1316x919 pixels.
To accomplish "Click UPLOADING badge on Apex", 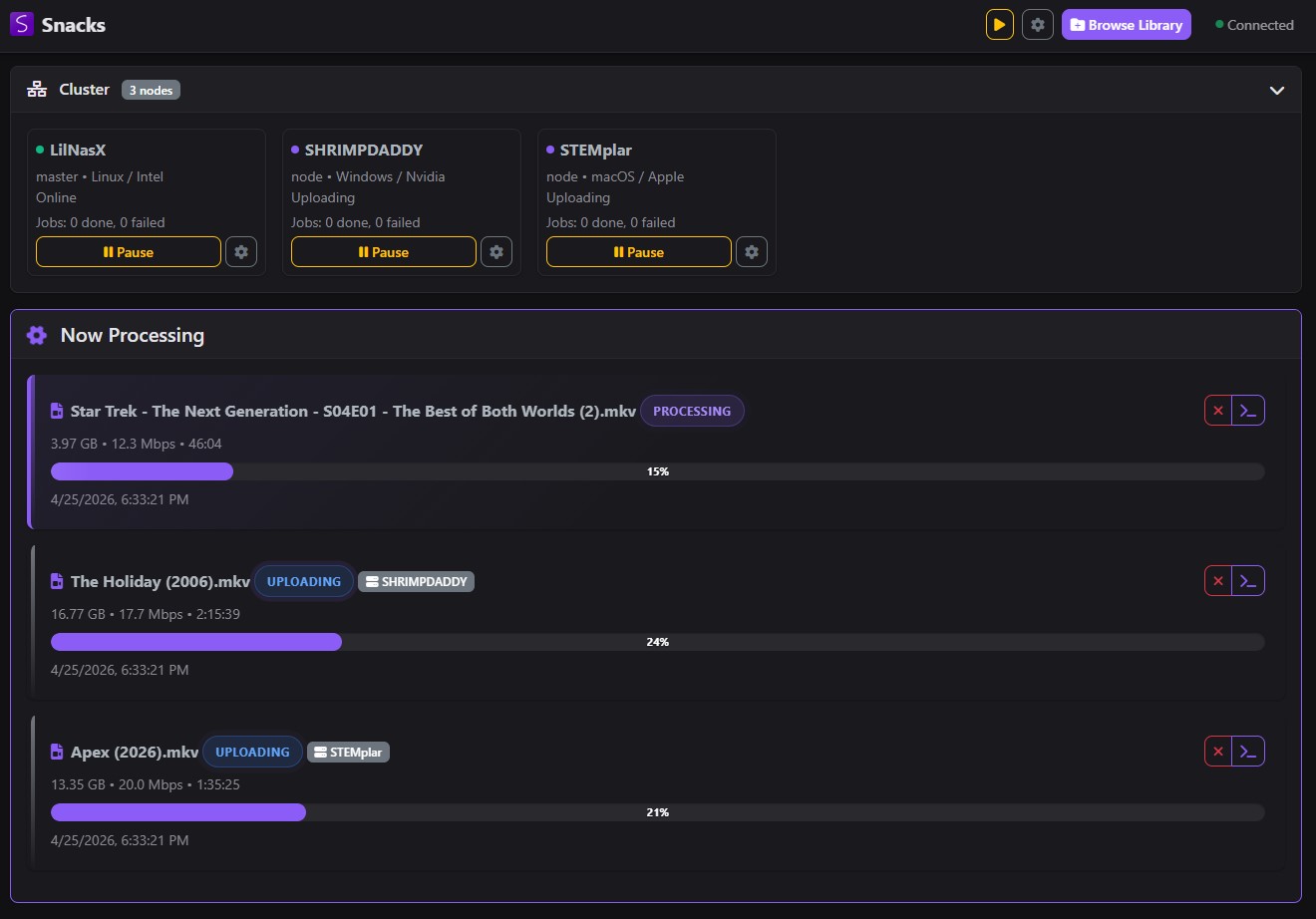I will click(x=252, y=752).
